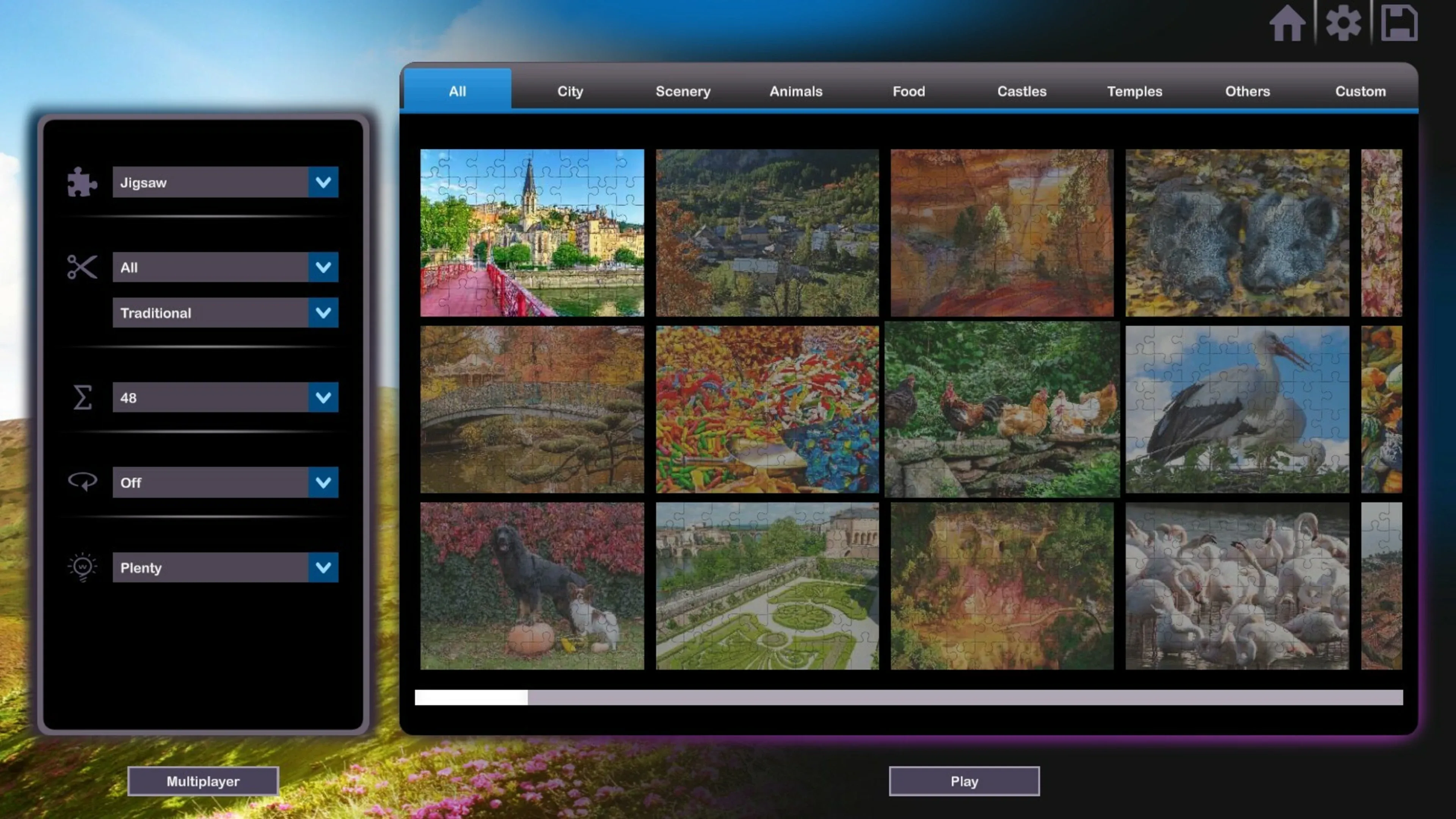The width and height of the screenshot is (1456, 819).
Task: Open settings via the gear icon
Action: pyautogui.click(x=1343, y=24)
